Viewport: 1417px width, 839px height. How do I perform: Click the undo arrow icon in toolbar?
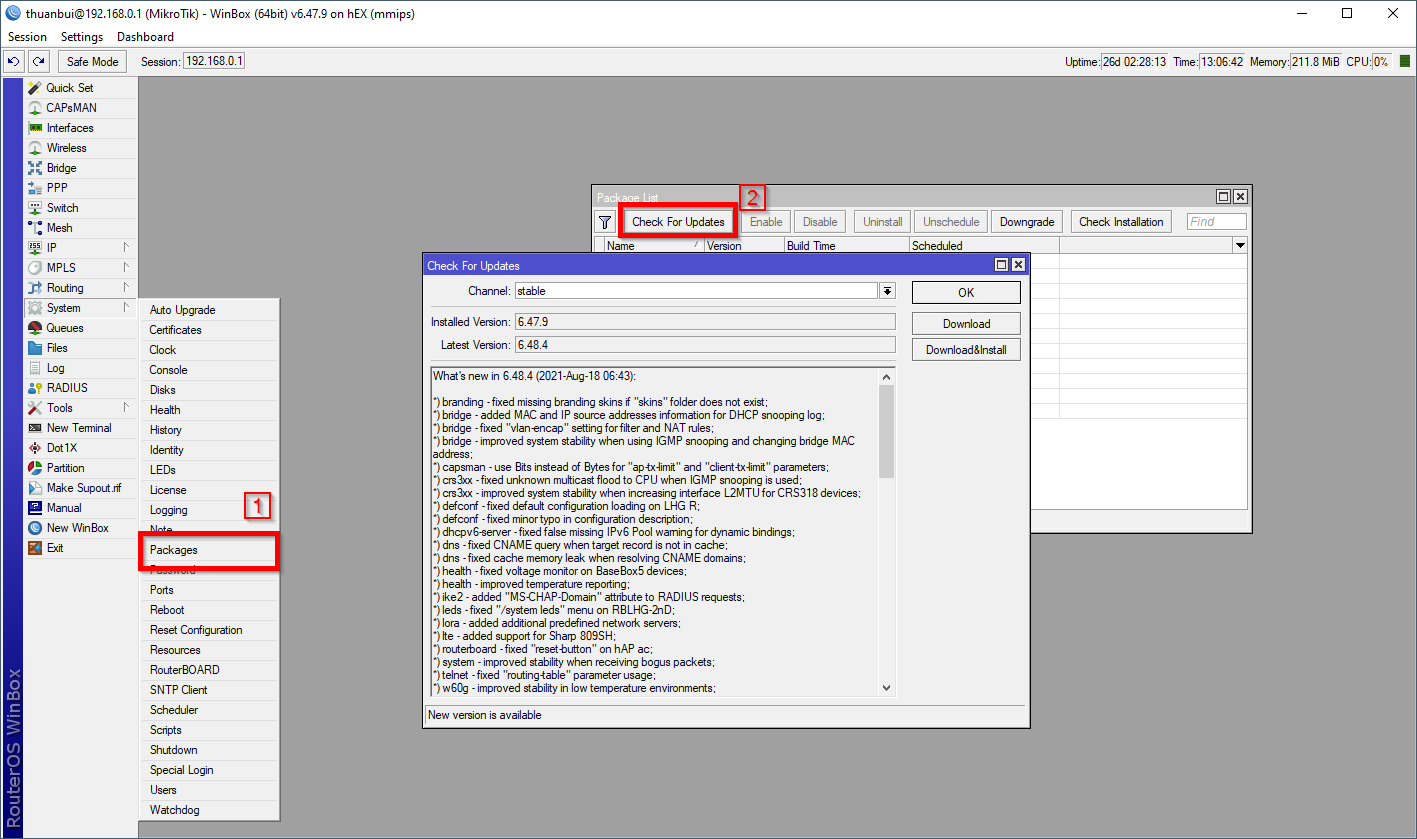pyautogui.click(x=14, y=62)
